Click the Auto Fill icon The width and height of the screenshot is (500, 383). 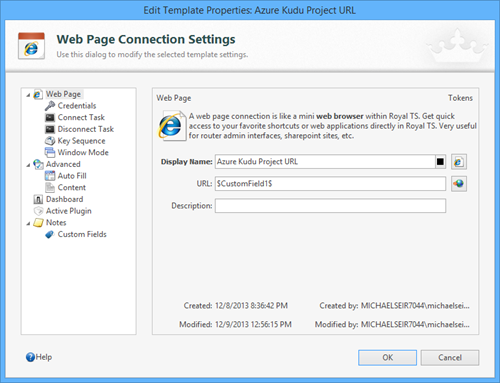tap(50, 176)
